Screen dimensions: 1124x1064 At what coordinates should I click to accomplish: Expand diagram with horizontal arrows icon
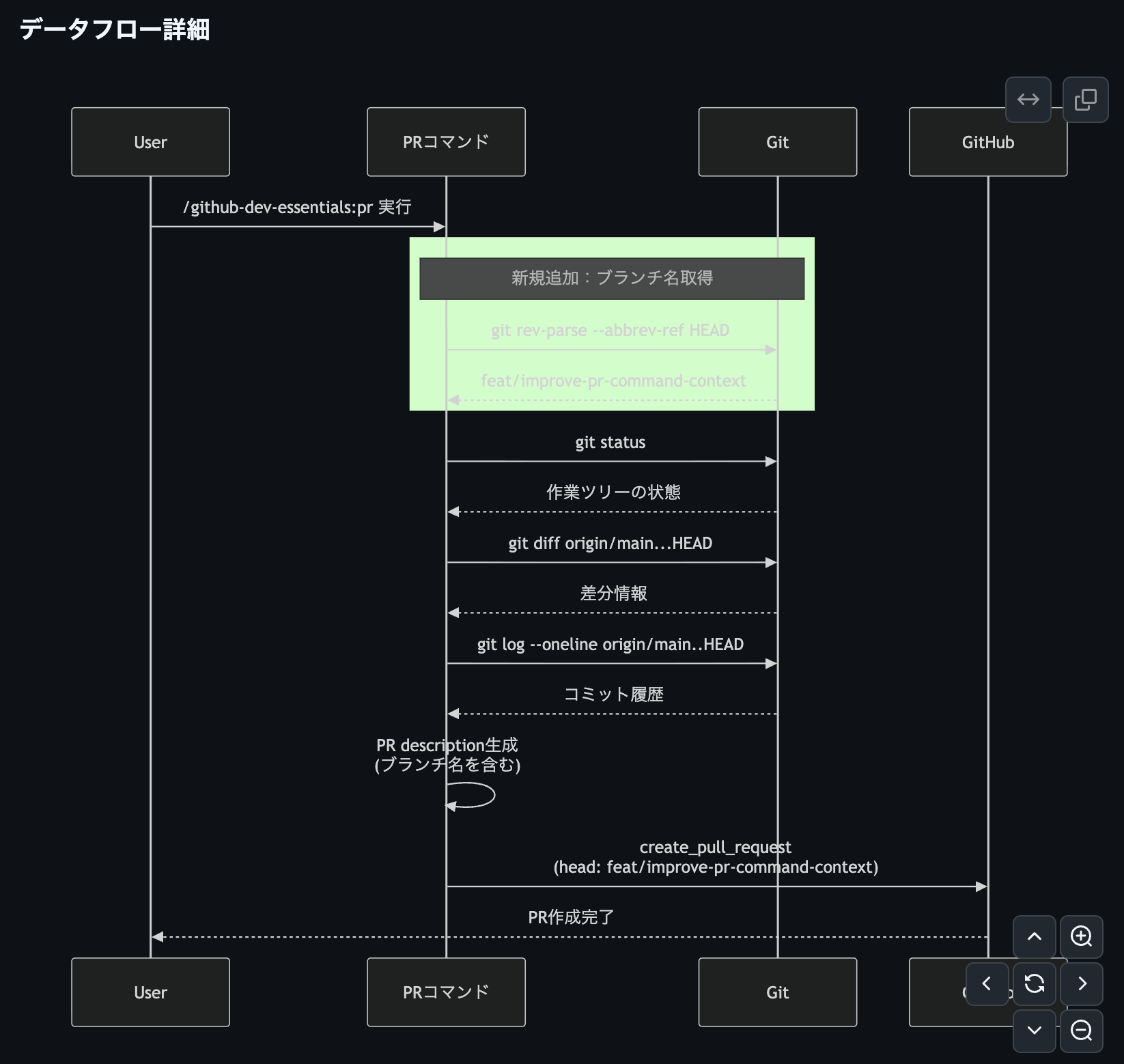click(x=1028, y=100)
